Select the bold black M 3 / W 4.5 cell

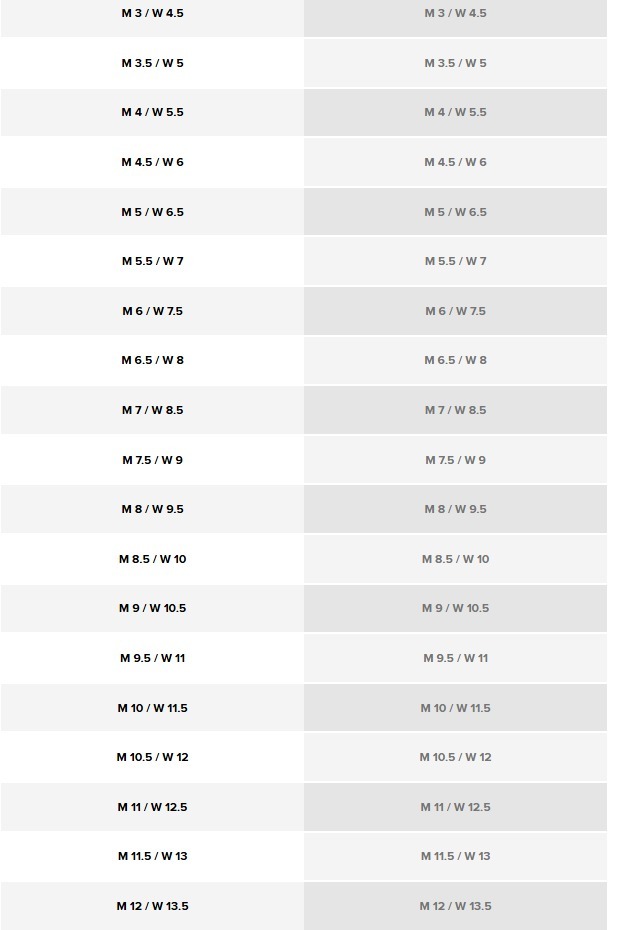click(152, 13)
